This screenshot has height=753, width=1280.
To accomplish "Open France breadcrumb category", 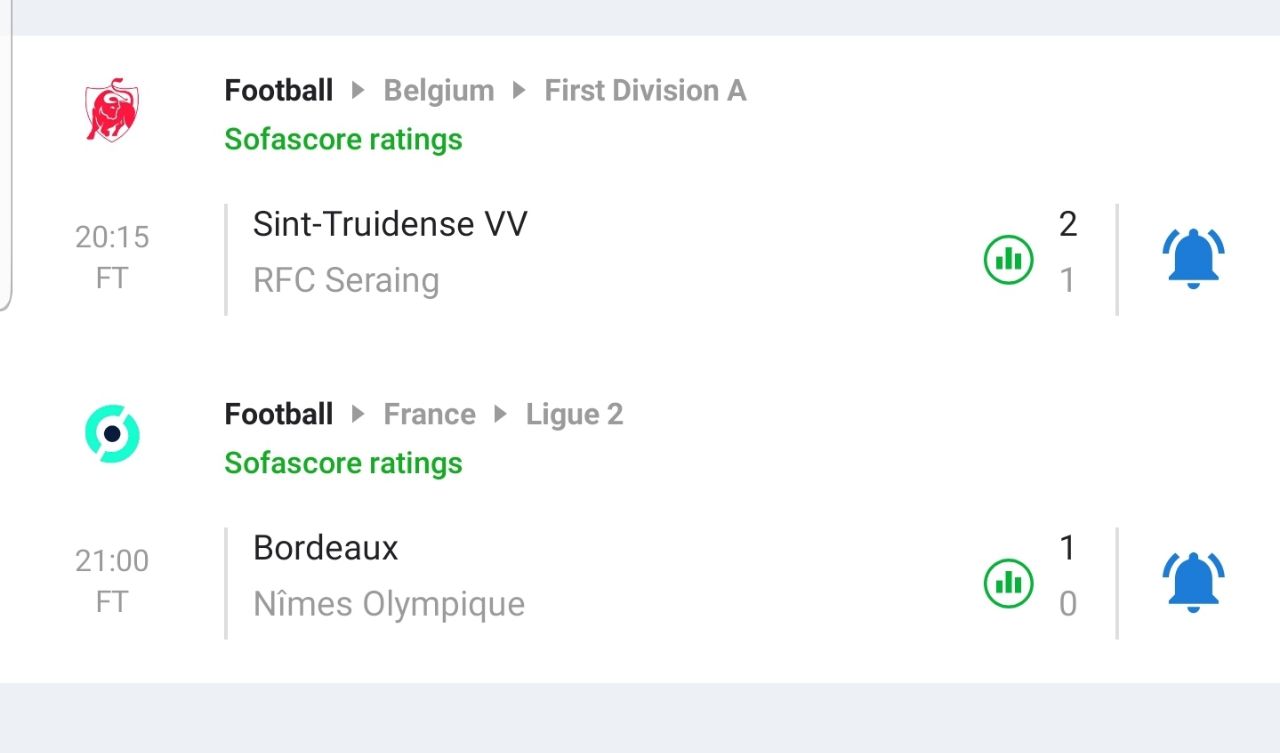I will pos(430,415).
